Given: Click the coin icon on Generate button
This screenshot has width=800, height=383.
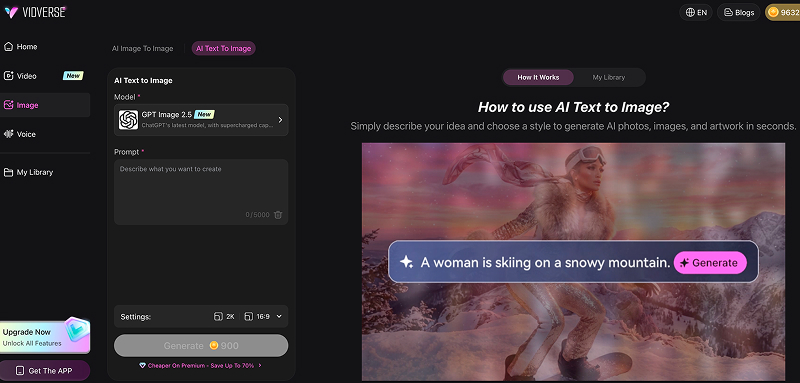Looking at the screenshot, I should [x=214, y=345].
